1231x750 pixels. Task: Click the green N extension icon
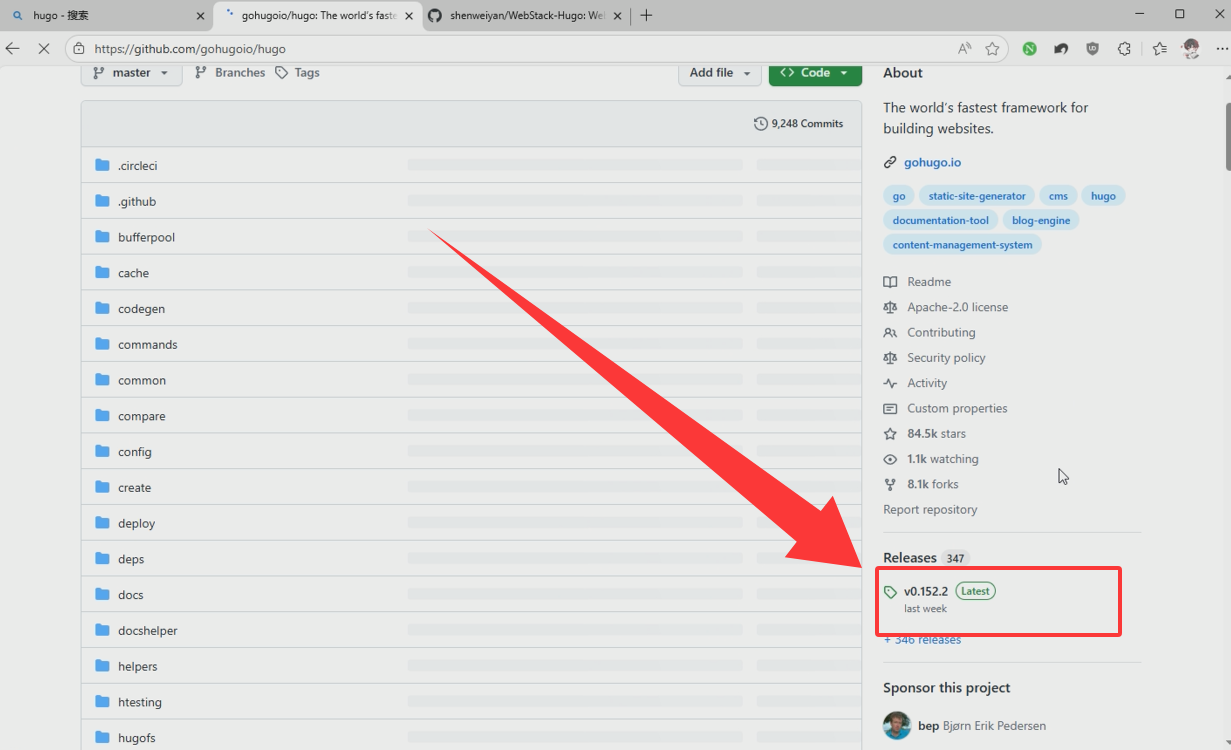[1029, 48]
